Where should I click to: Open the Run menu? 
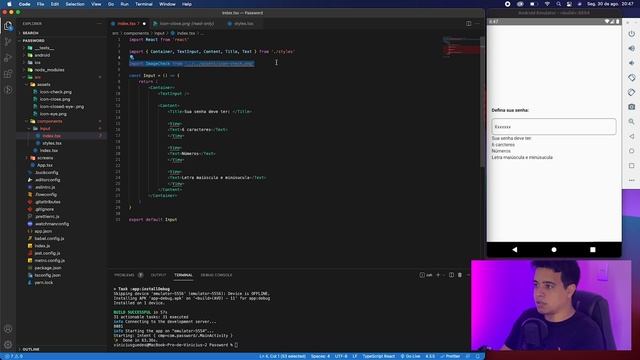[124, 4]
